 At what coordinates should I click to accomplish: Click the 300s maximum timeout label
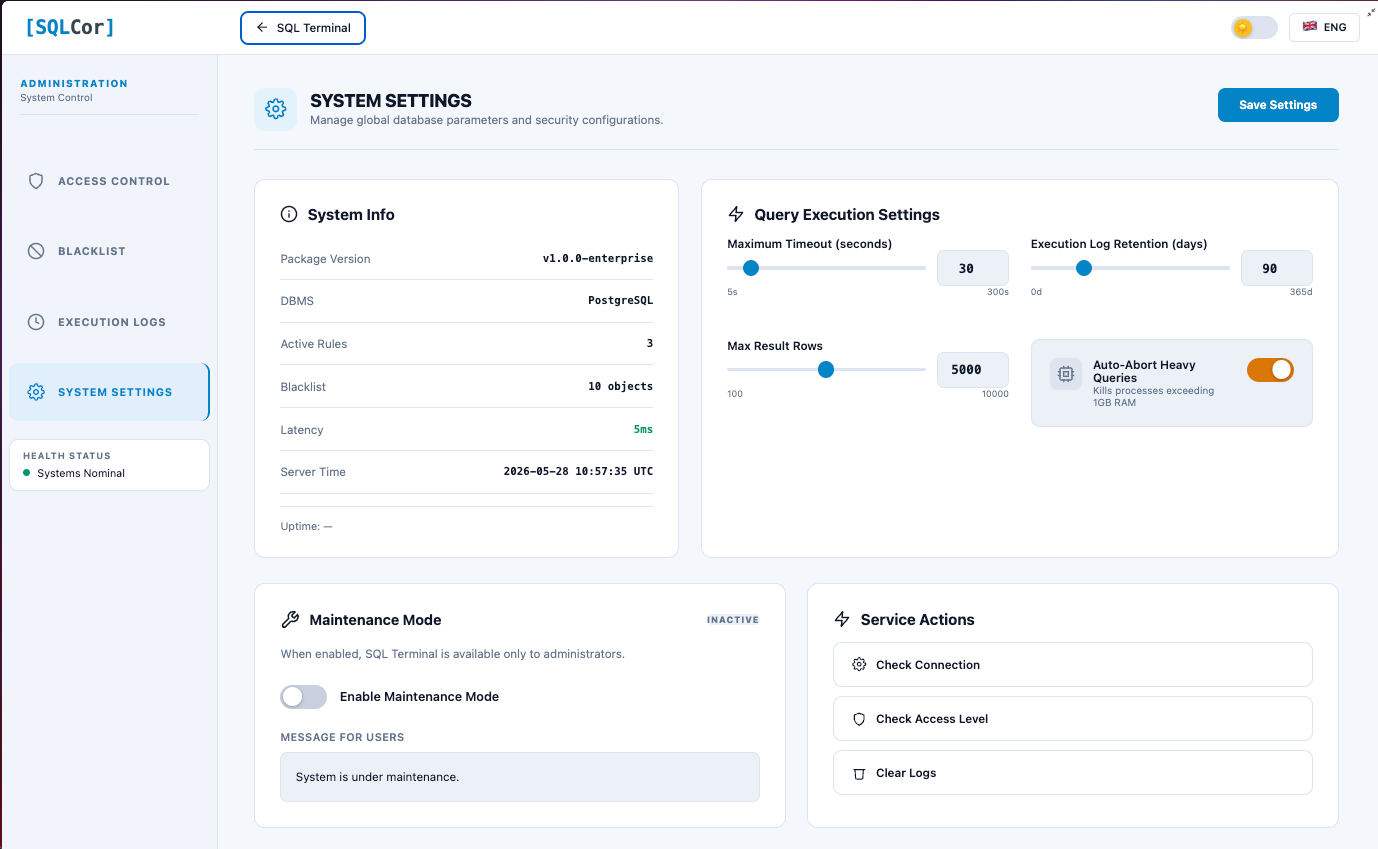click(x=998, y=292)
